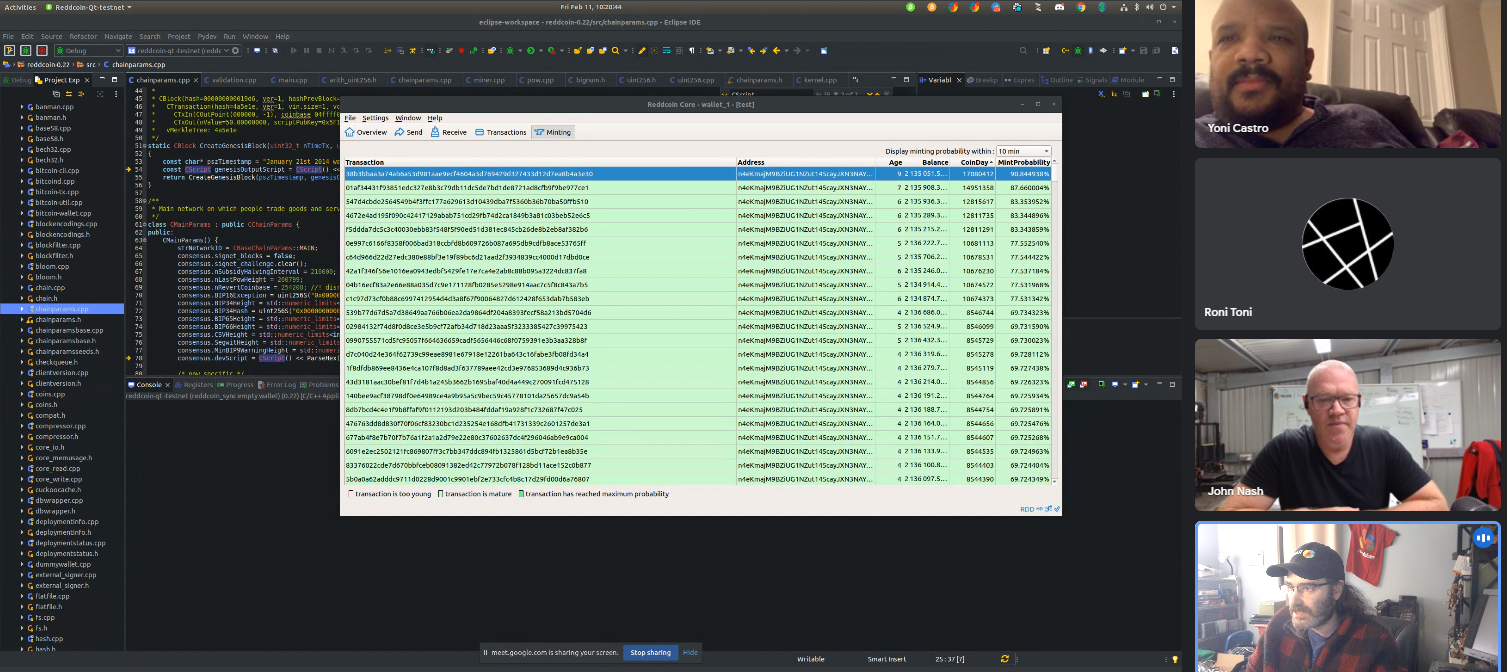The height and width of the screenshot is (672, 1507).
Task: Click the 87.660004% mint probability cell
Action: pyautogui.click(x=1024, y=187)
